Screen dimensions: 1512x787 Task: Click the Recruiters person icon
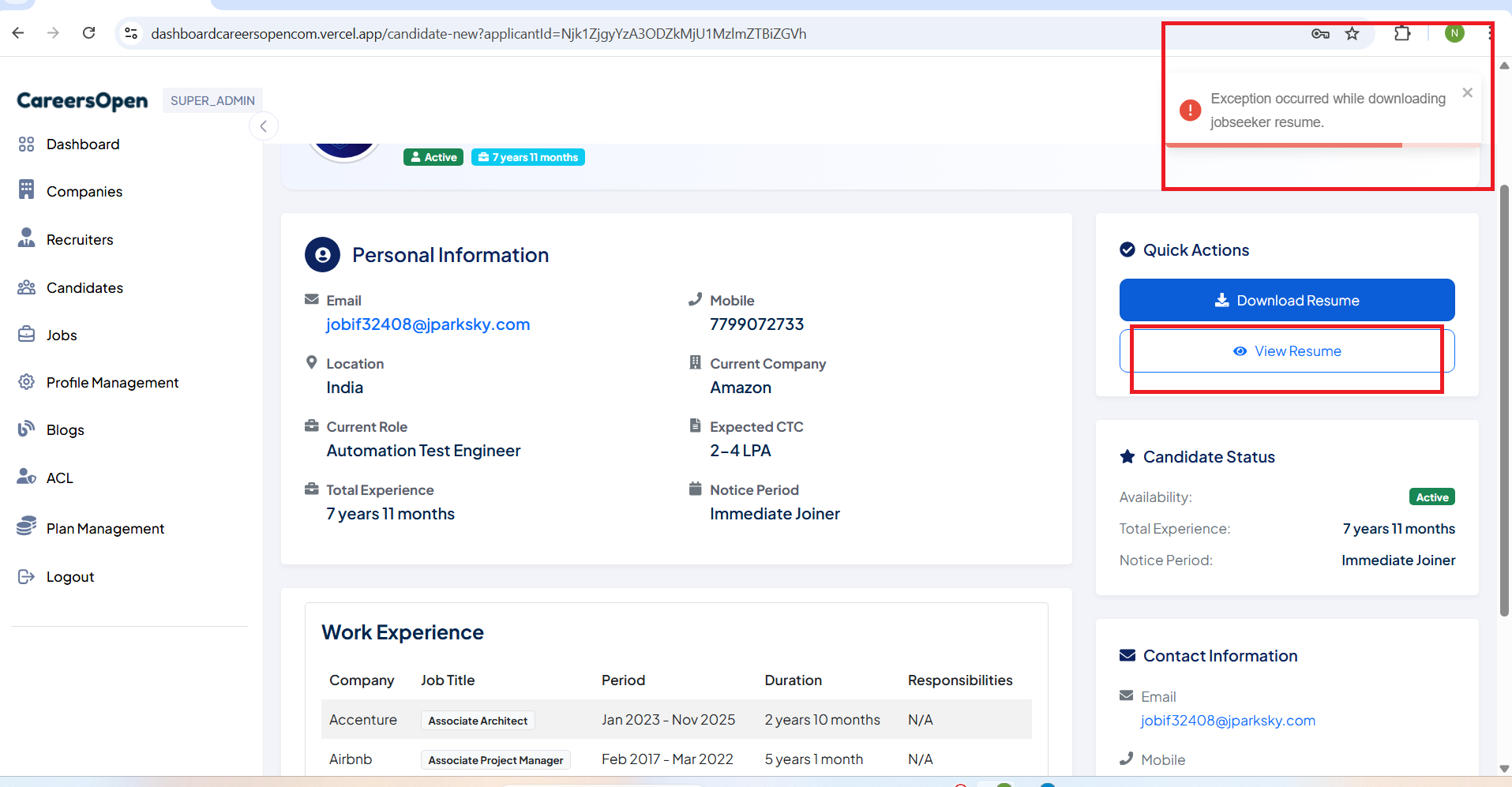[26, 238]
